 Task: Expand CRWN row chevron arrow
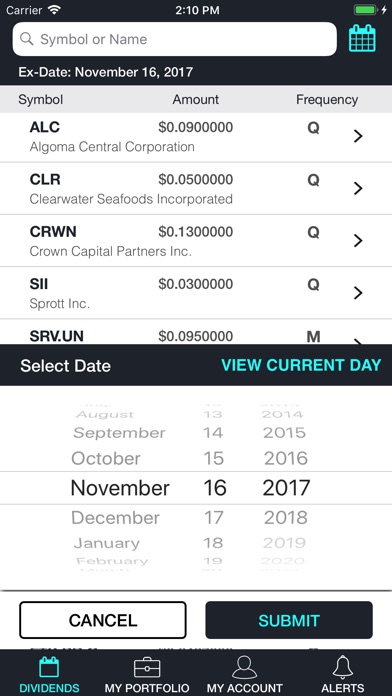pos(358,241)
